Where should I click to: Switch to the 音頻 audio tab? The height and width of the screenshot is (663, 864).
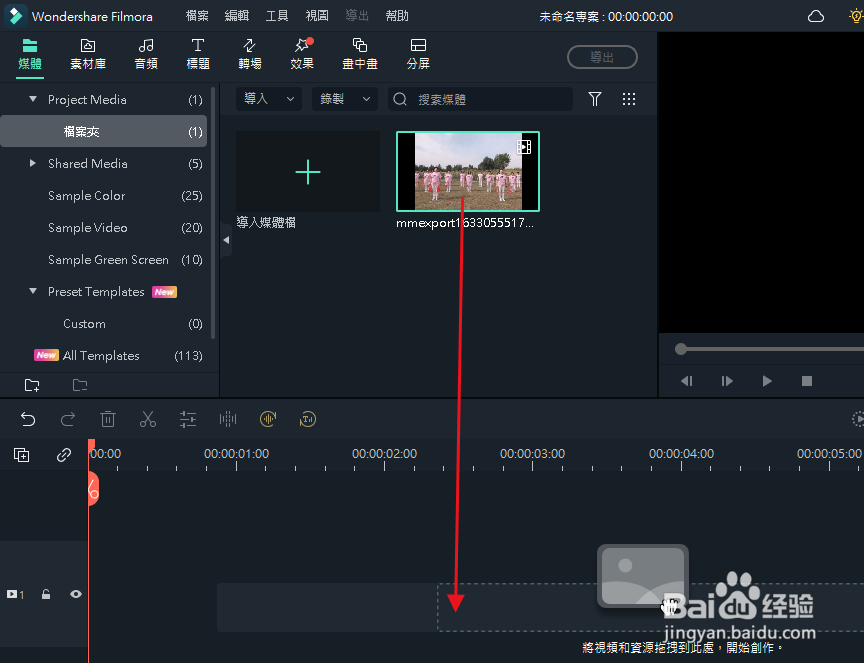click(x=146, y=54)
